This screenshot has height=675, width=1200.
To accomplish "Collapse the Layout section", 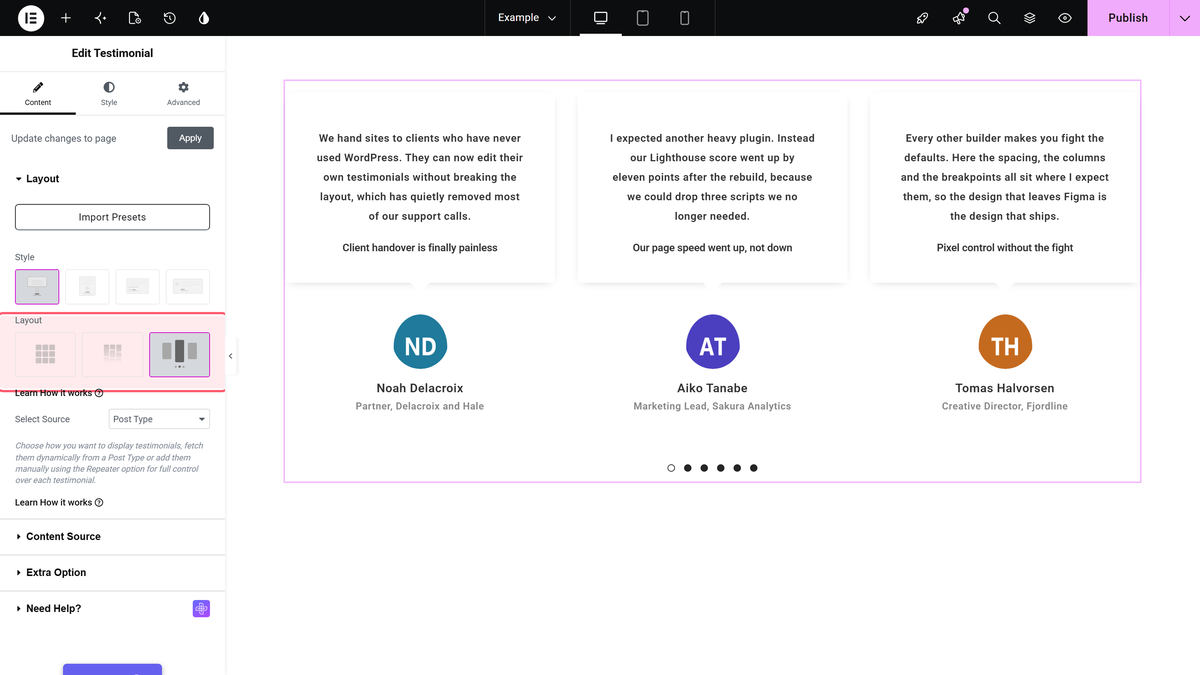I will coord(113,179).
